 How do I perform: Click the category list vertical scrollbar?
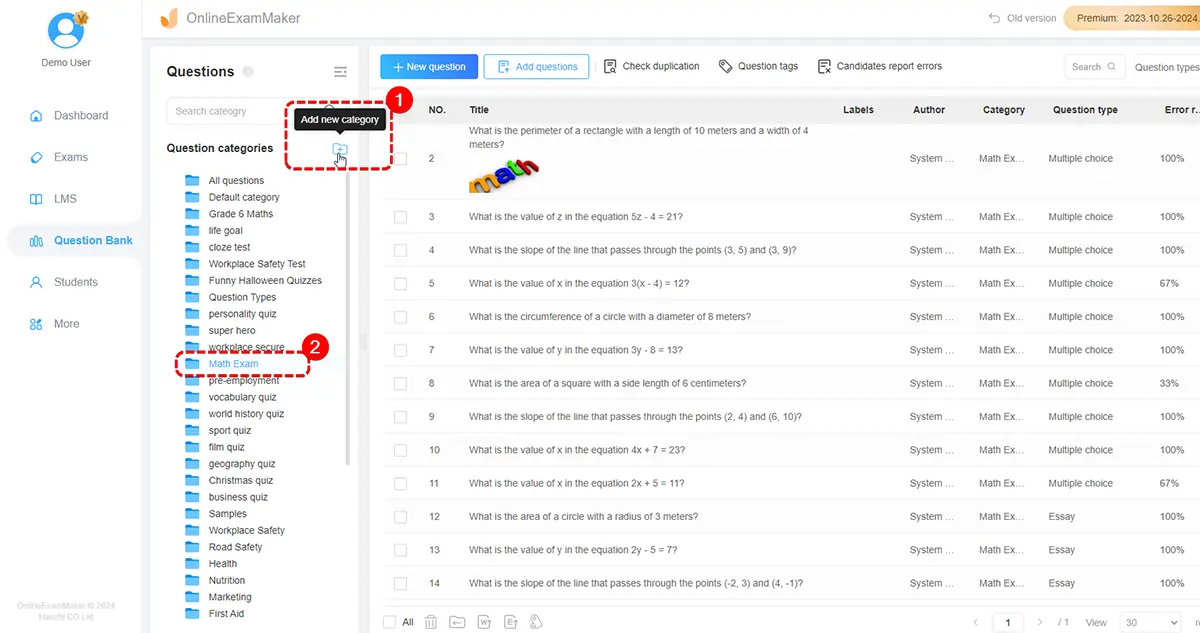point(347,320)
